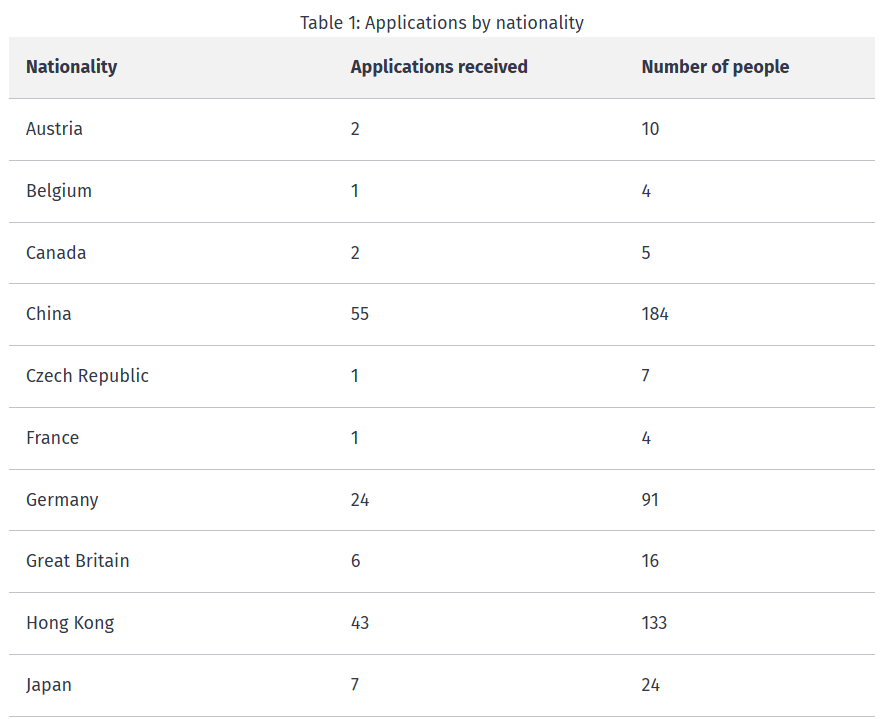This screenshot has height=719, width=885.
Task: Select the France nationality cell
Action: tap(52, 438)
